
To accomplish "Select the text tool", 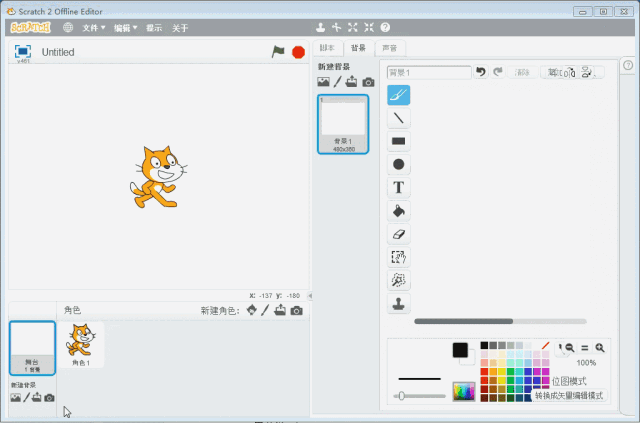I will (398, 187).
